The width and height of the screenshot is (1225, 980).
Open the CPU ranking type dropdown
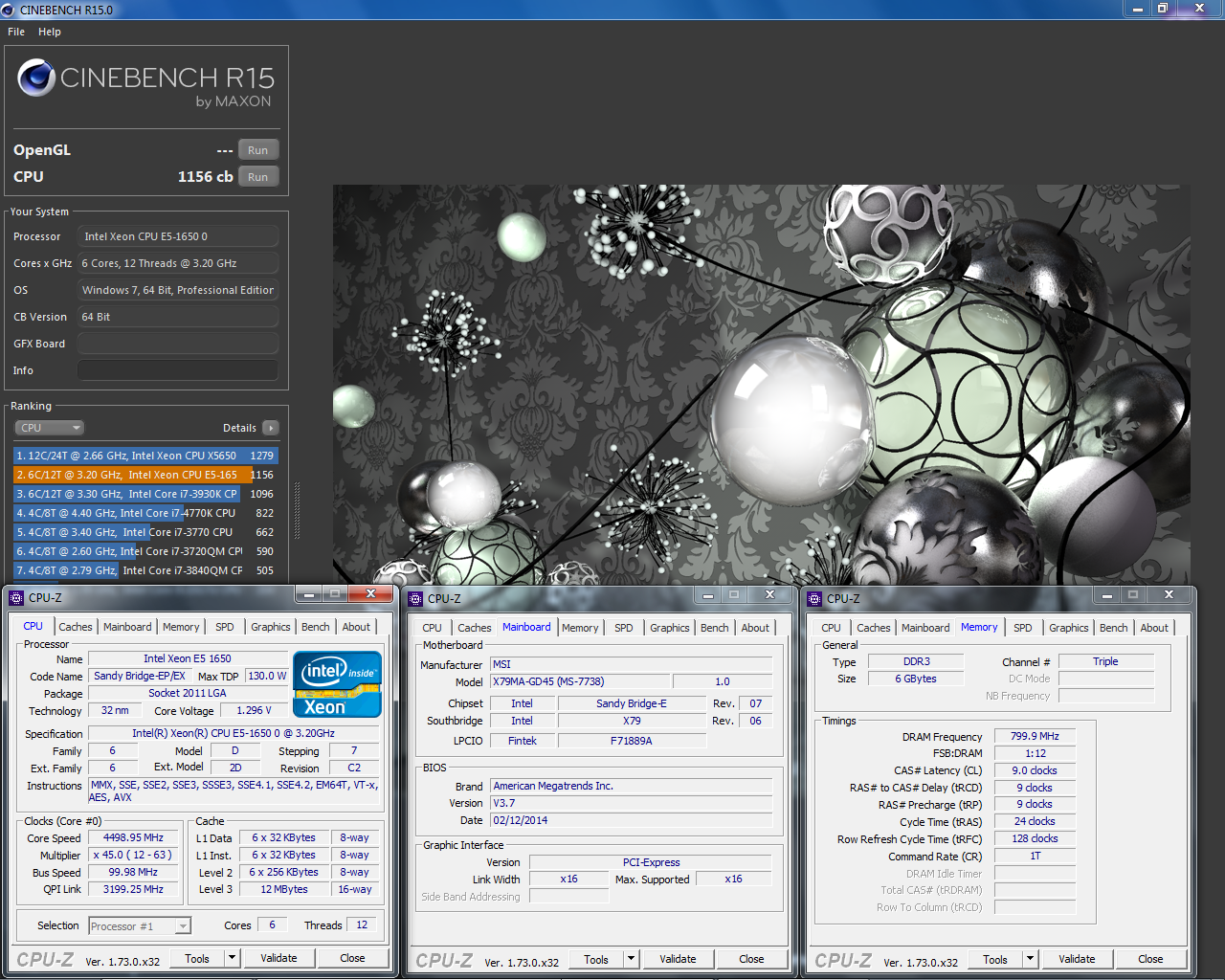(x=50, y=428)
